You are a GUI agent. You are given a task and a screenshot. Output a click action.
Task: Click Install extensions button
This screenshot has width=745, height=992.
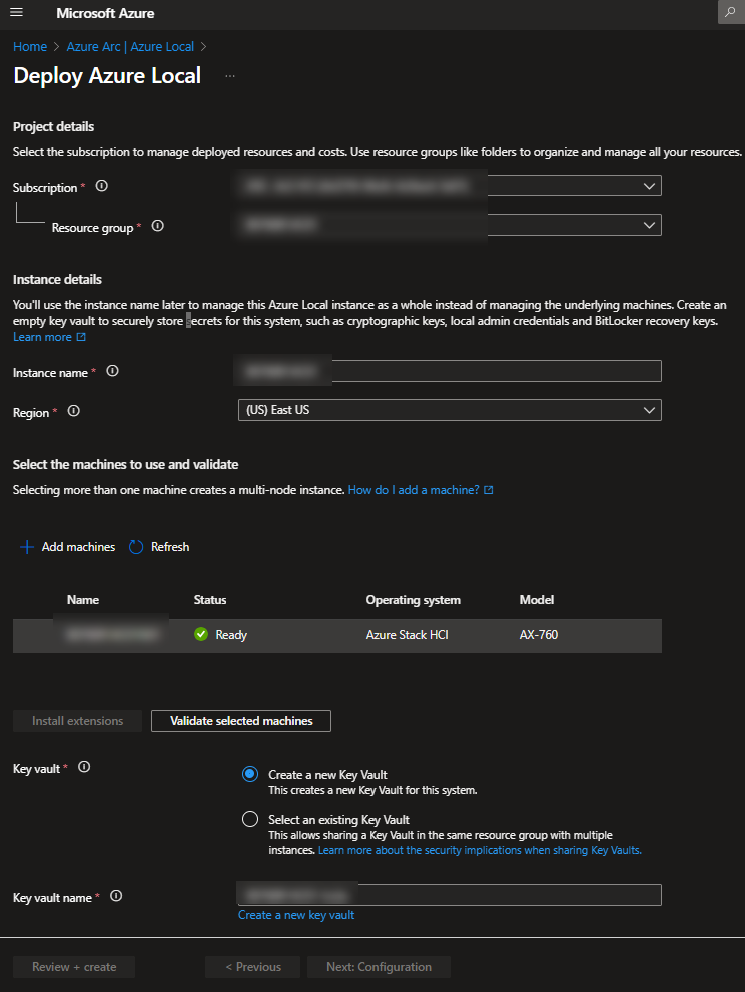tap(77, 721)
